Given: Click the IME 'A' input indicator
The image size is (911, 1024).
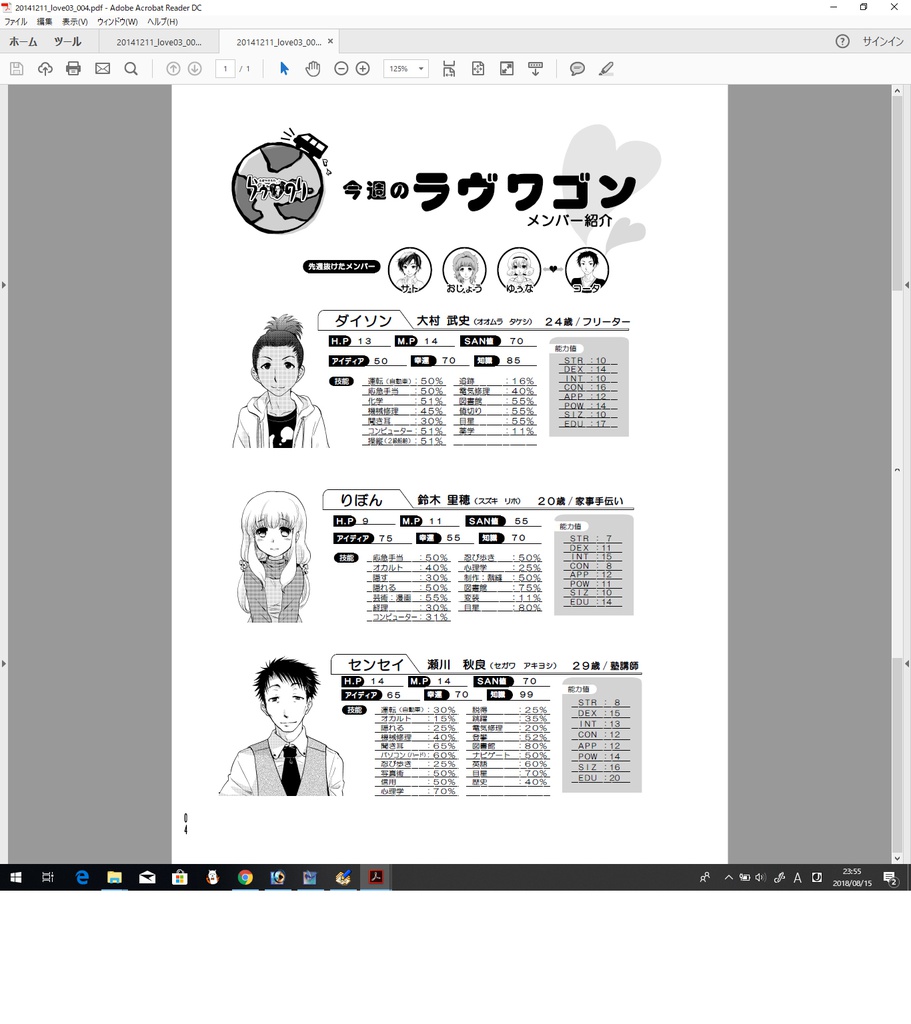Looking at the screenshot, I should pyautogui.click(x=797, y=878).
